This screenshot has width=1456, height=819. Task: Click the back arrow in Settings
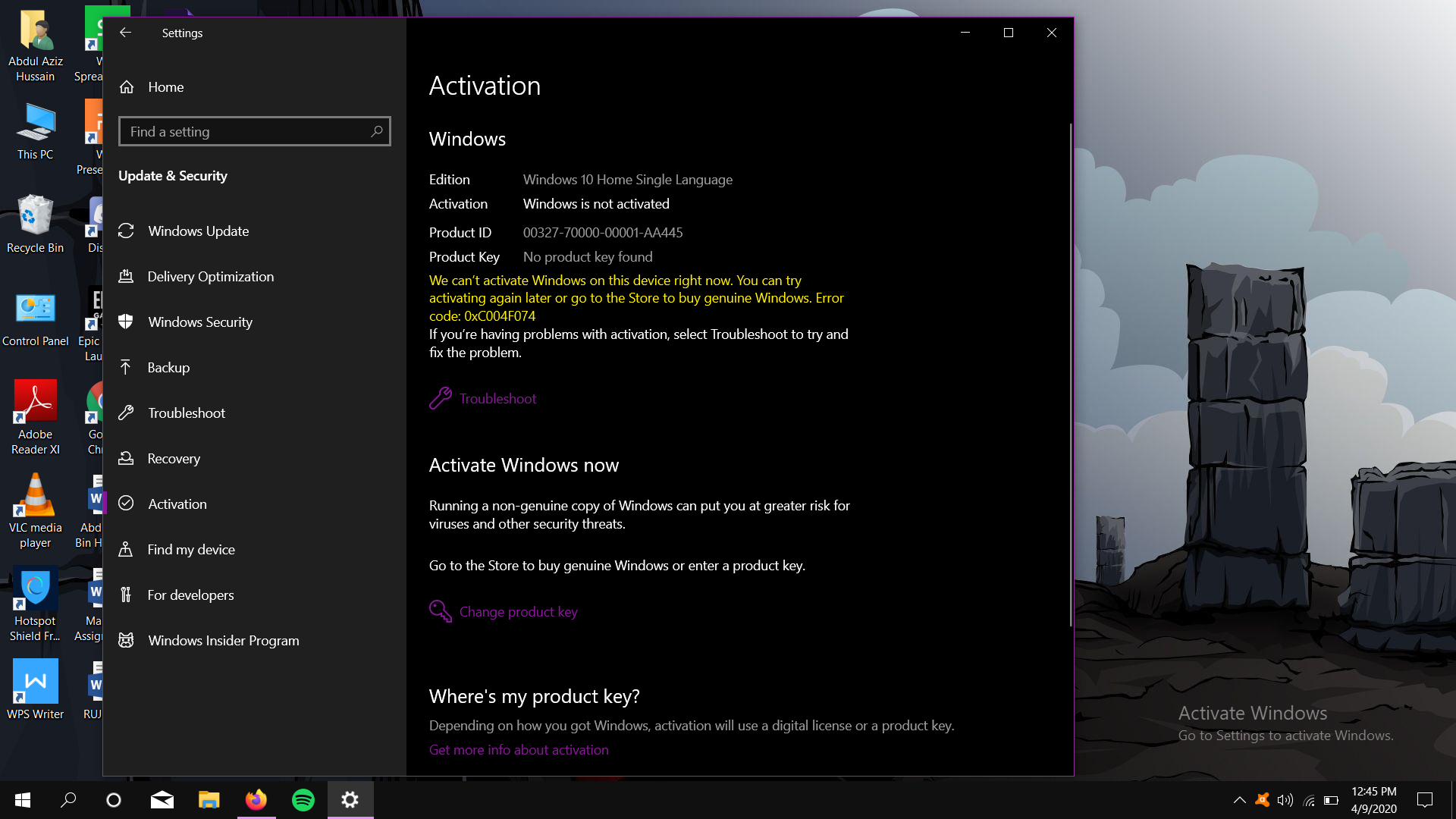(126, 33)
